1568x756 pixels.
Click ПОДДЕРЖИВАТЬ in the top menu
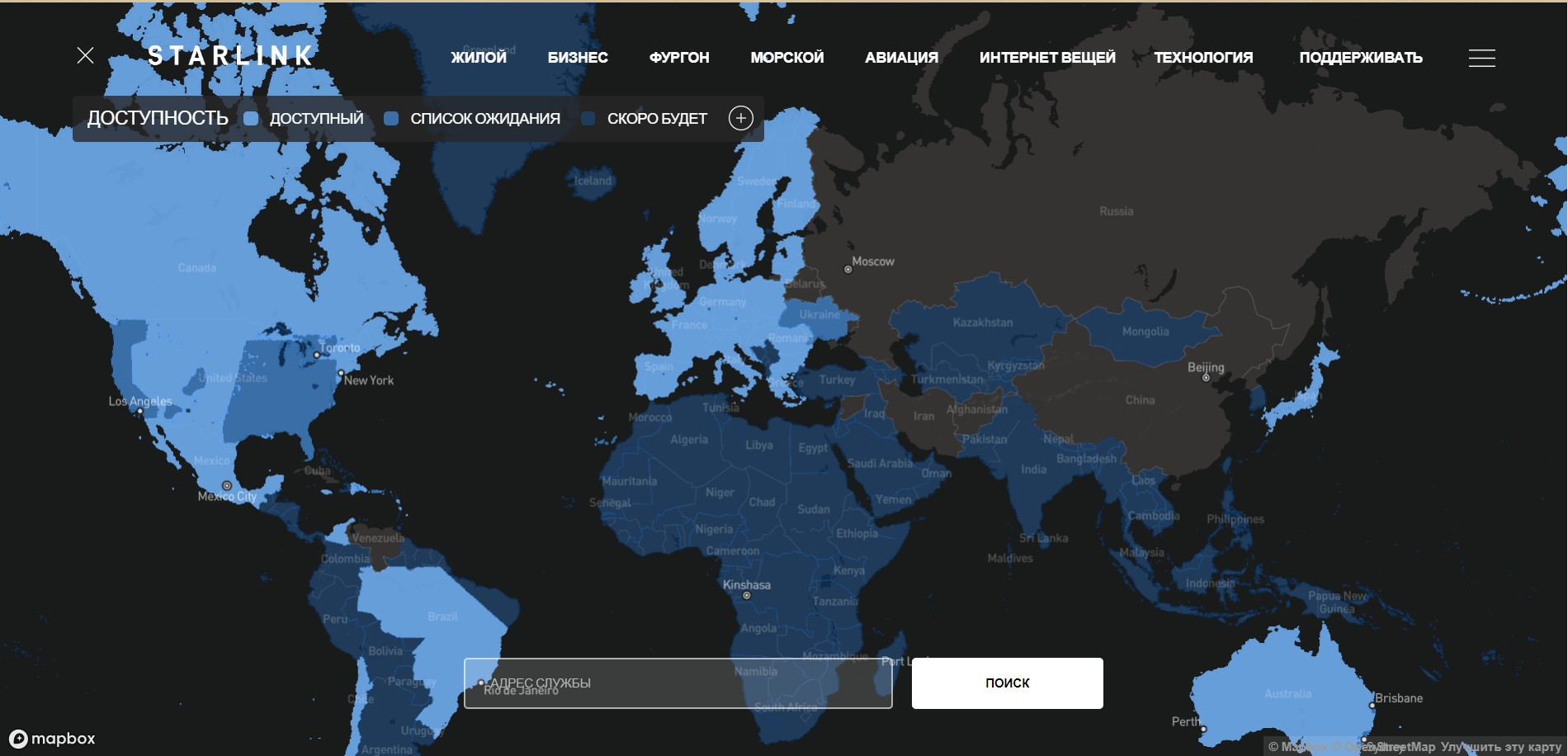pos(1361,58)
